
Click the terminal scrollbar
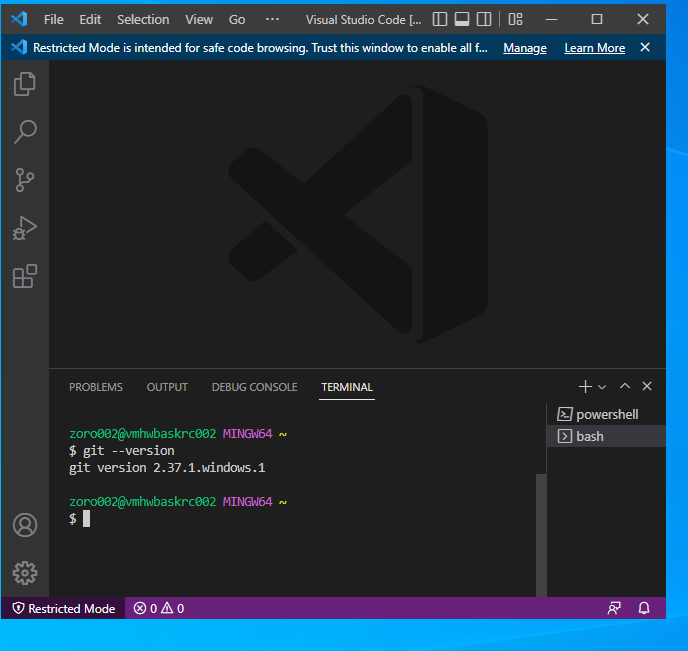coord(541,535)
